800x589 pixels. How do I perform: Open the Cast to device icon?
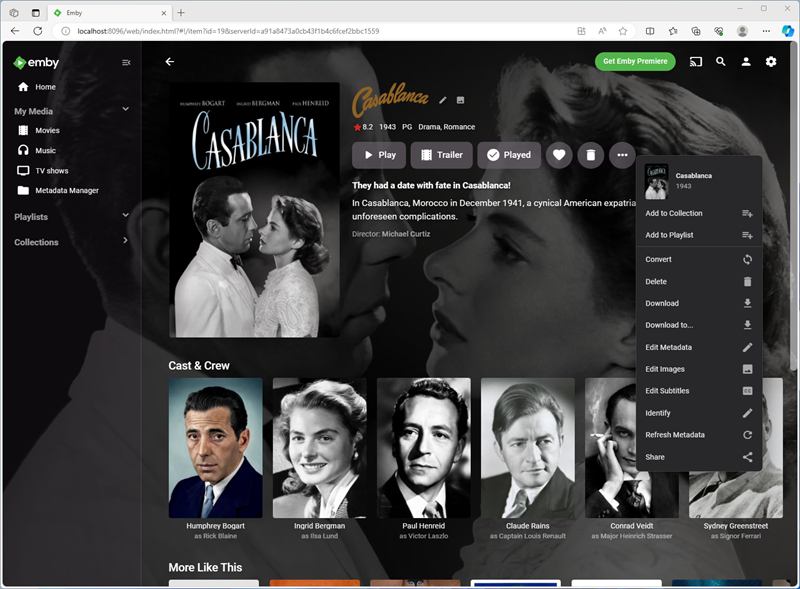[696, 61]
